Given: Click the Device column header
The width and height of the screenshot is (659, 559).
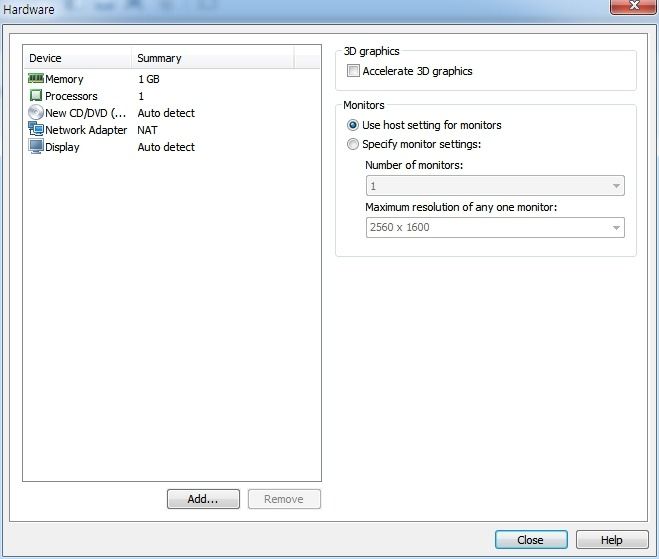Looking at the screenshot, I should 78,58.
